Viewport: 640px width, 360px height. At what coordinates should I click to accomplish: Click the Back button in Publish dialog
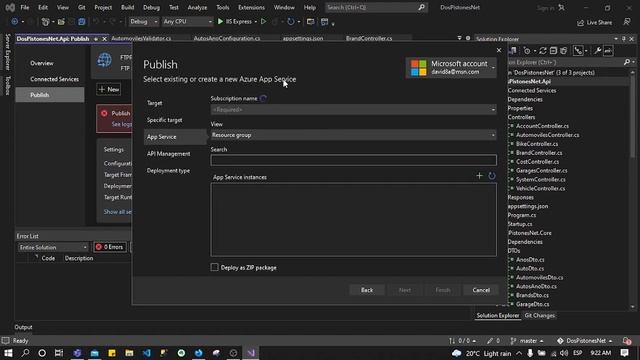pyautogui.click(x=367, y=290)
